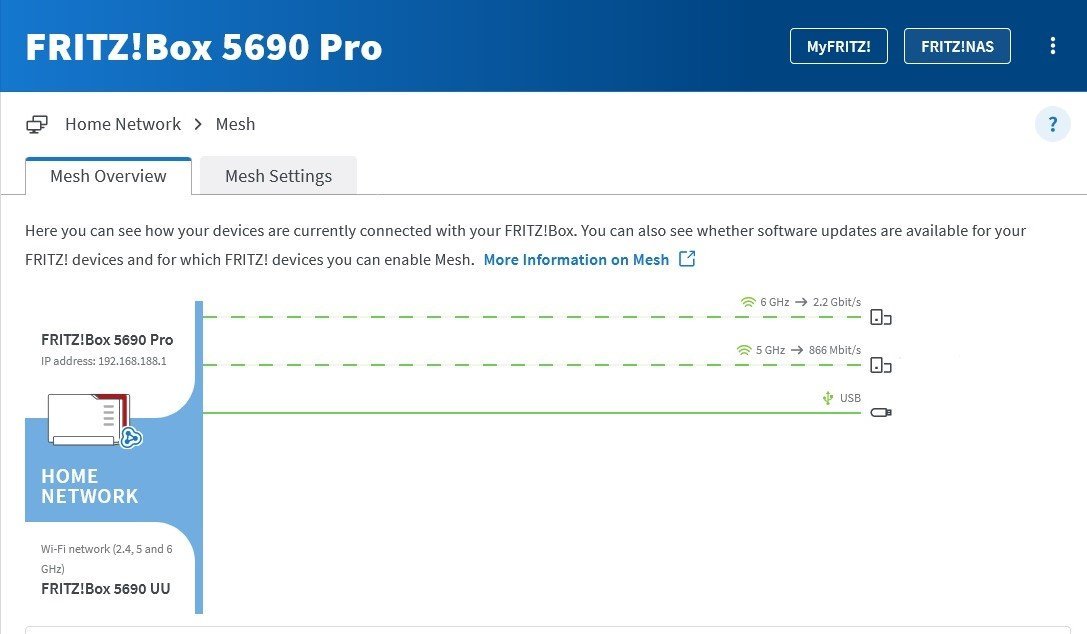Click the green 5 GHz Wi-Fi signal icon

pyautogui.click(x=743, y=350)
